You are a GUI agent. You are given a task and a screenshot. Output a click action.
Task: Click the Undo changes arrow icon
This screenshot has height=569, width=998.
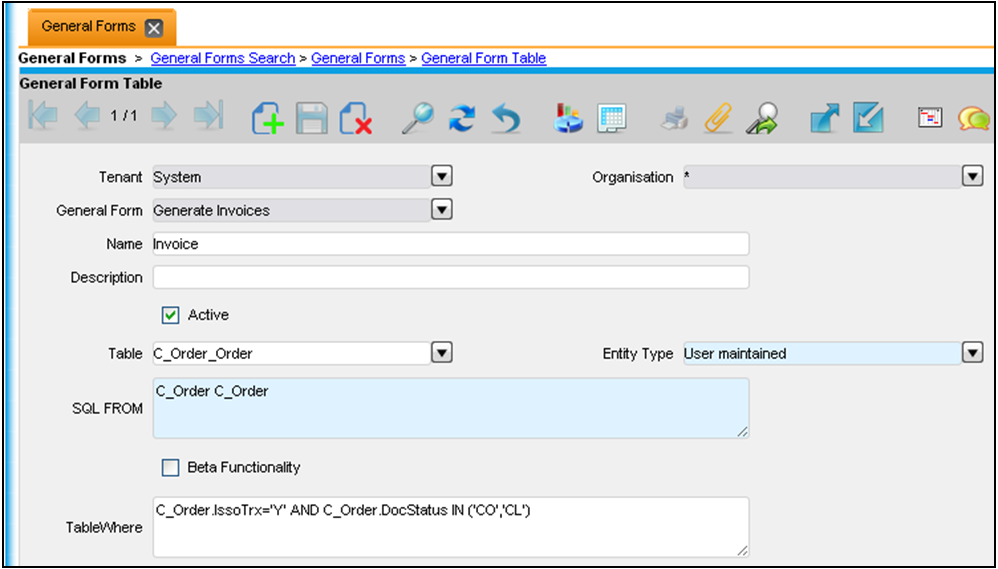506,118
